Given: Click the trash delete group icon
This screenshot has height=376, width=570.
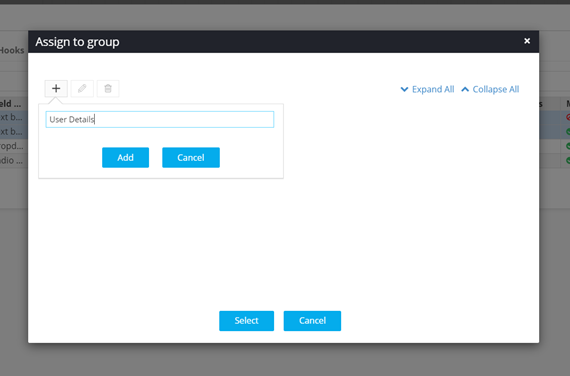Looking at the screenshot, I should (x=108, y=89).
